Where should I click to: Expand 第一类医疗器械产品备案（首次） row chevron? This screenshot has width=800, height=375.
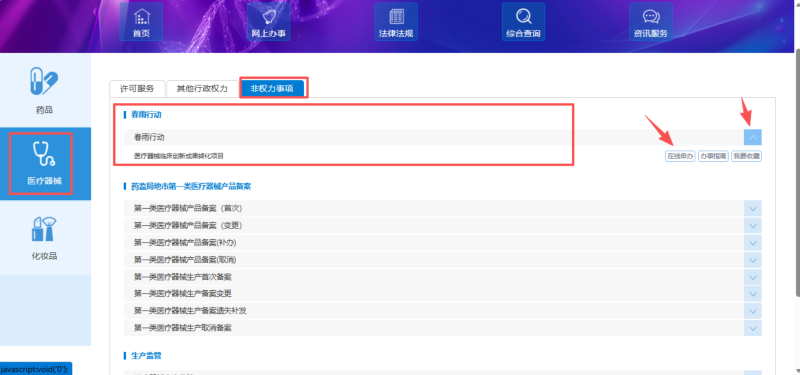pos(753,209)
